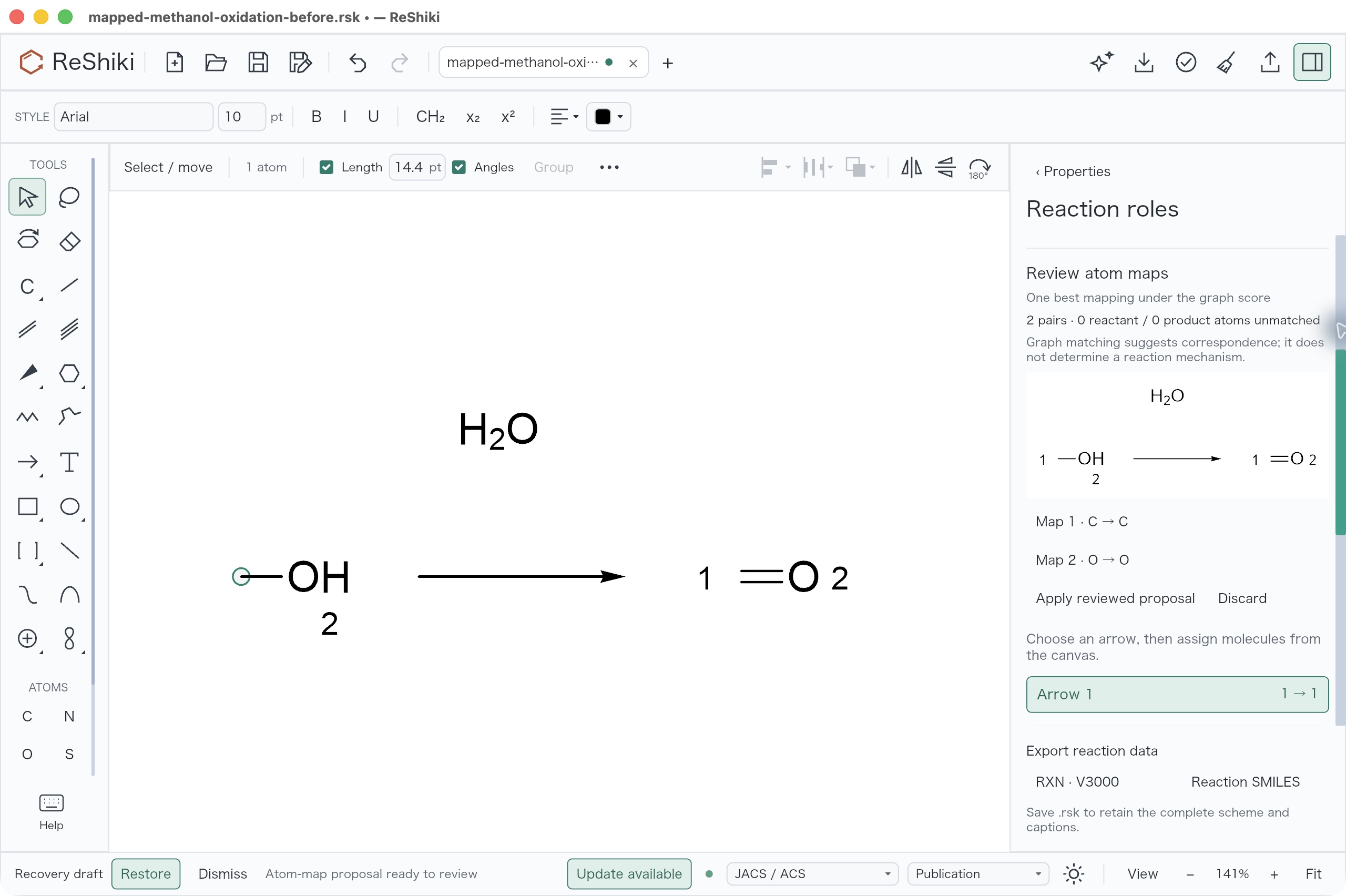This screenshot has height=896, width=1346.
Task: Toggle Bold formatting
Action: tap(316, 117)
